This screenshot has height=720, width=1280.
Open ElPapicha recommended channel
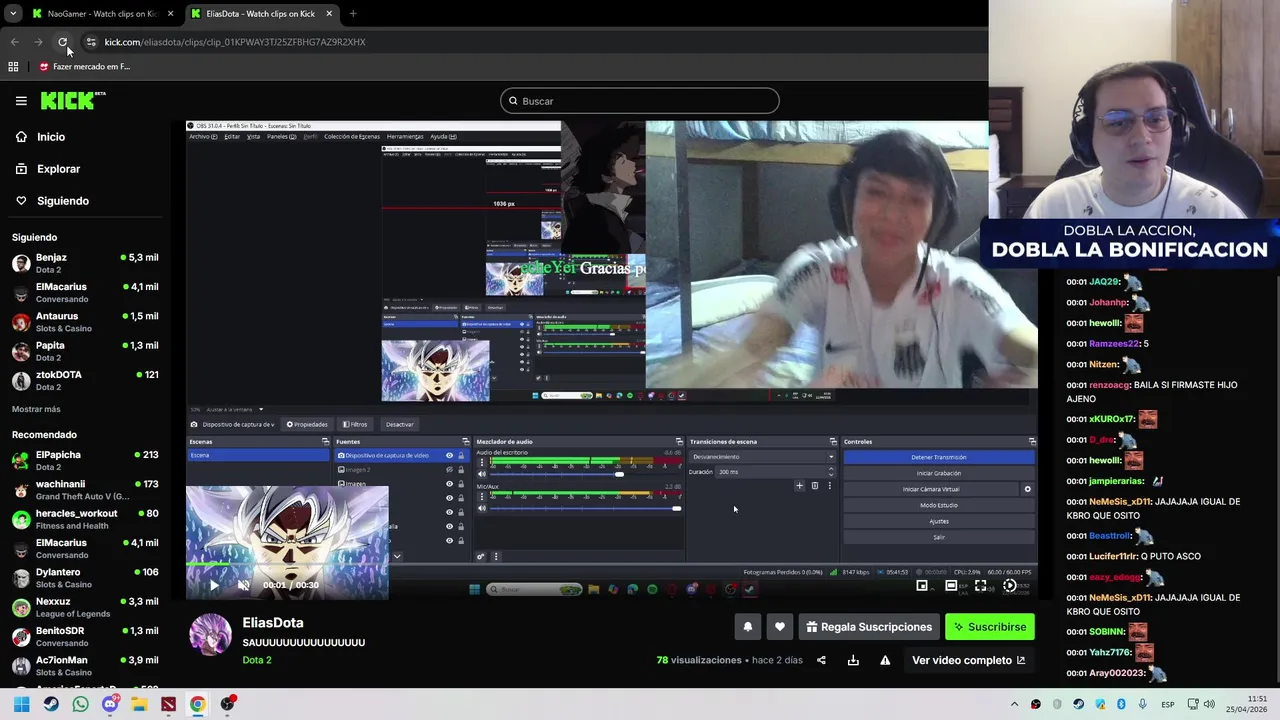click(x=85, y=461)
